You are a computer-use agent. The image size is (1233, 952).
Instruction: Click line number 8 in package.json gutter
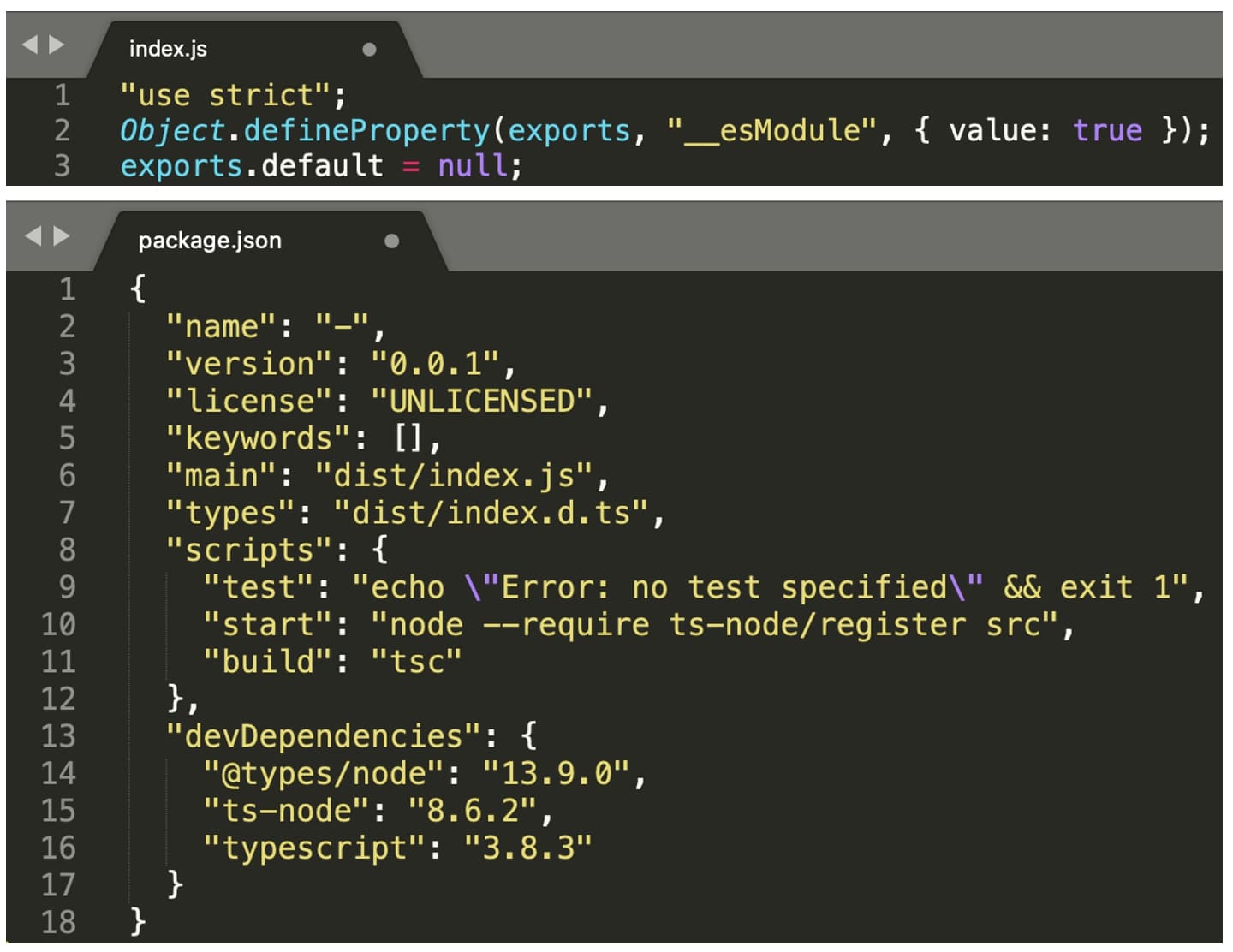tap(67, 550)
